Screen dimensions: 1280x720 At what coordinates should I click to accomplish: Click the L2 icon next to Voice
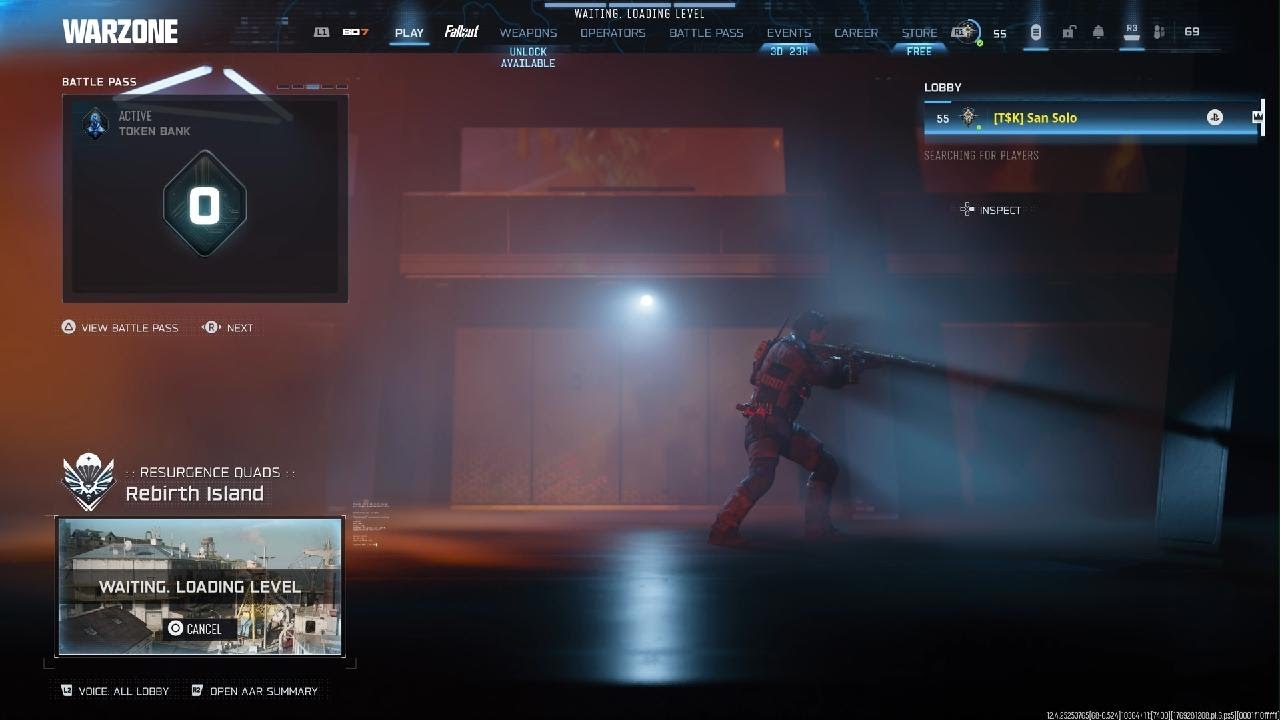click(x=67, y=690)
